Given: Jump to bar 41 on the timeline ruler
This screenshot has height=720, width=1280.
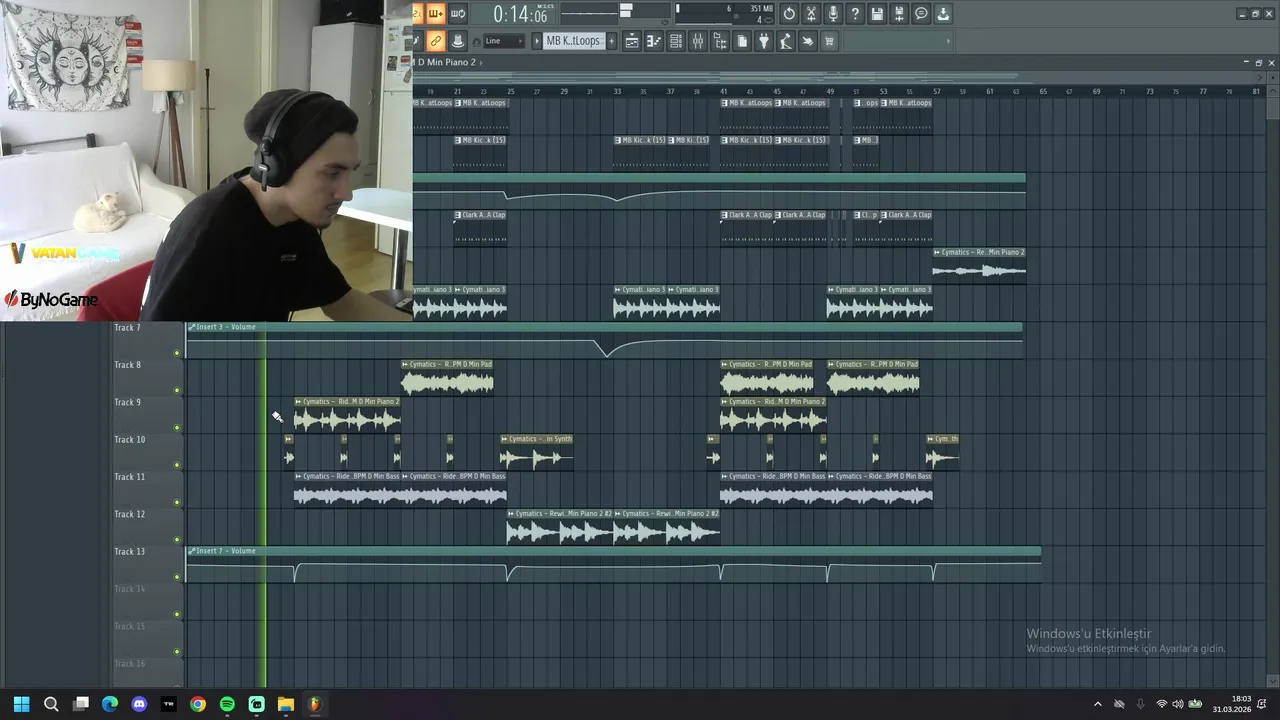Looking at the screenshot, I should tap(723, 91).
